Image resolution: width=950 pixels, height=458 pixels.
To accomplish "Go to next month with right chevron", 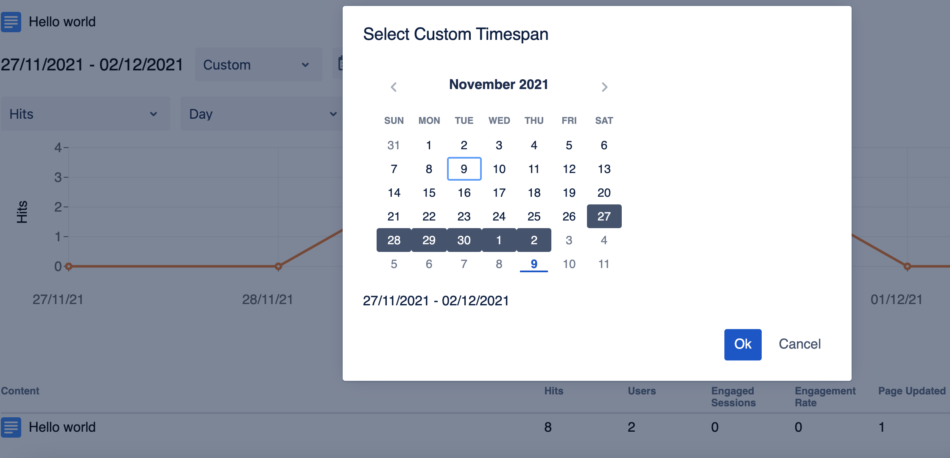I will click(x=604, y=87).
